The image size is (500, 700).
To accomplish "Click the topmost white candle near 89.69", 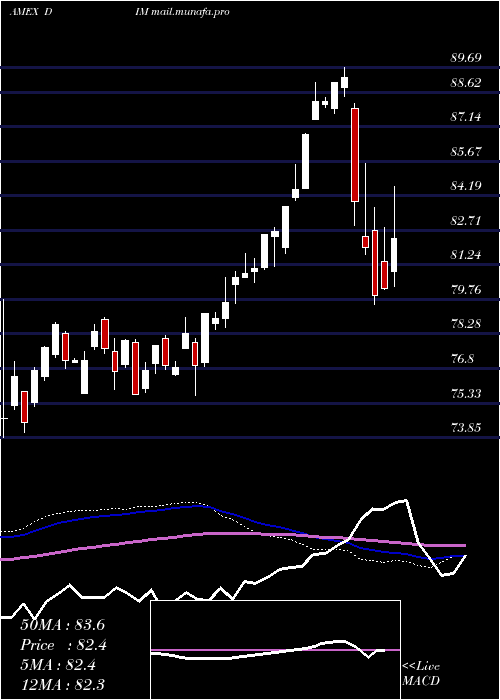I will click(x=344, y=82).
